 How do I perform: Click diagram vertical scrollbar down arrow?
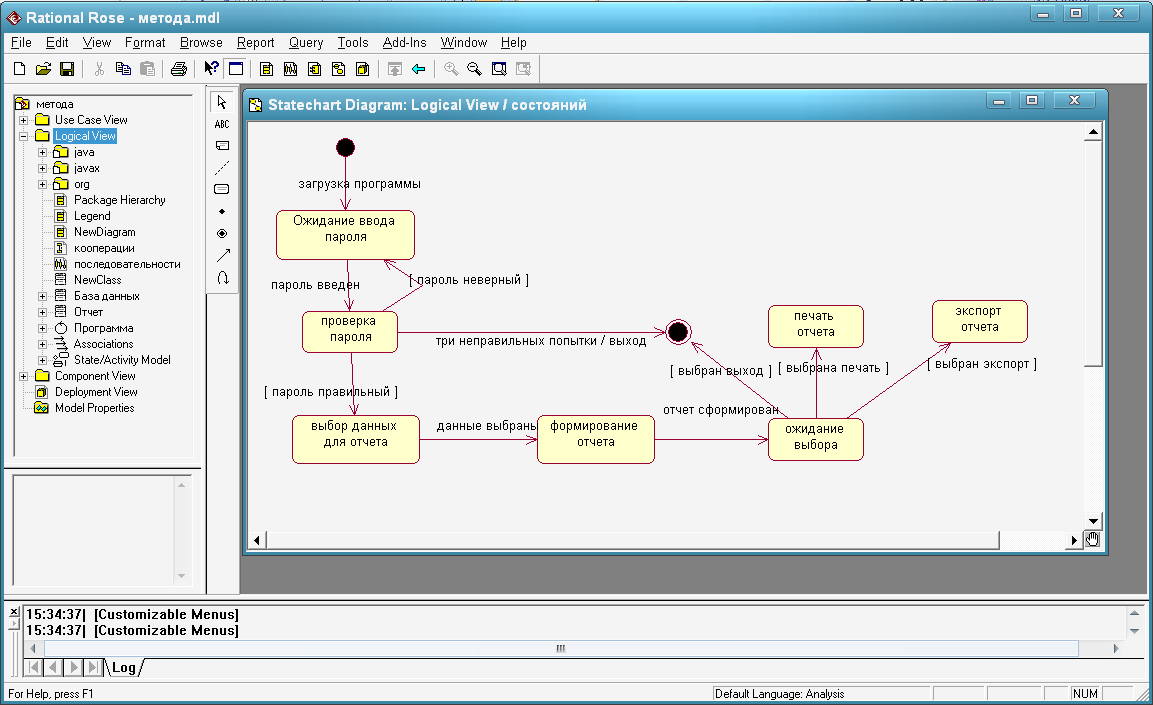(1093, 521)
